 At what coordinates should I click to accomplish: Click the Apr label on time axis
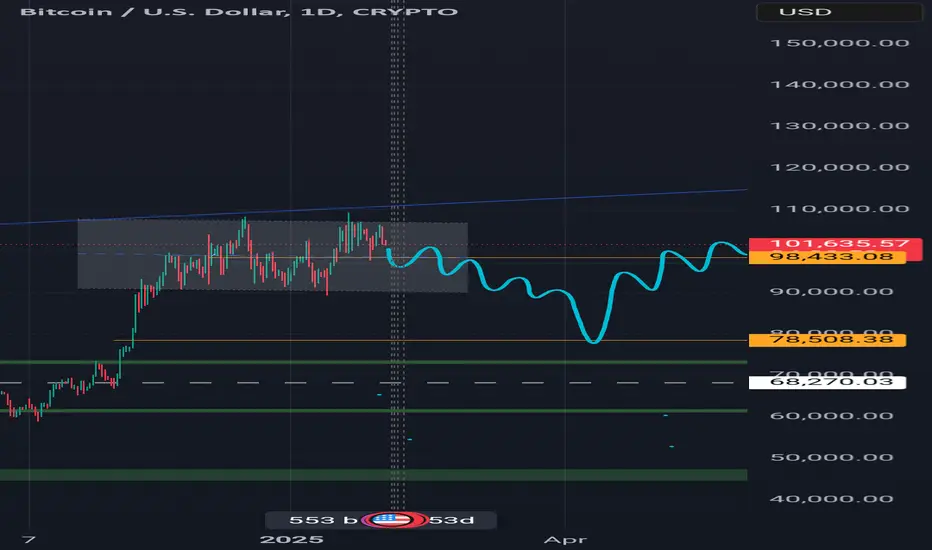click(565, 540)
